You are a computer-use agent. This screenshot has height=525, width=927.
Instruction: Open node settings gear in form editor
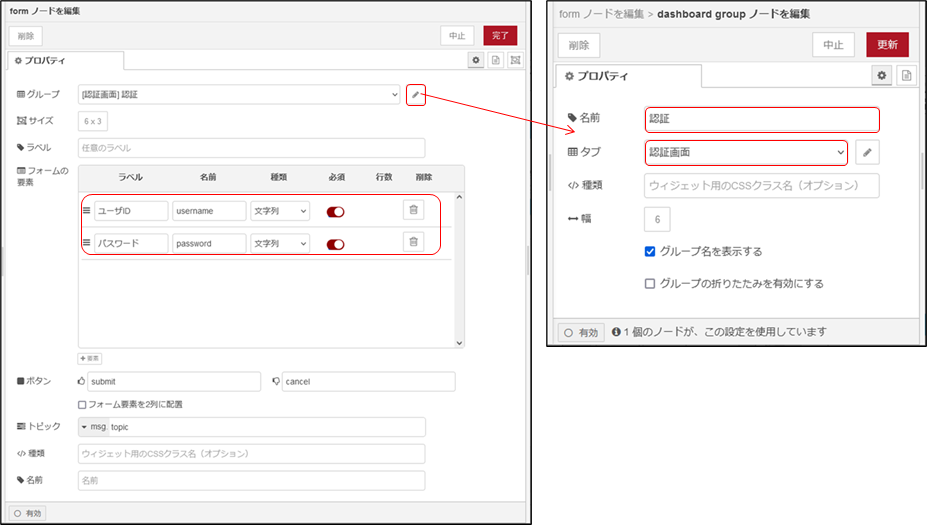pos(476,60)
